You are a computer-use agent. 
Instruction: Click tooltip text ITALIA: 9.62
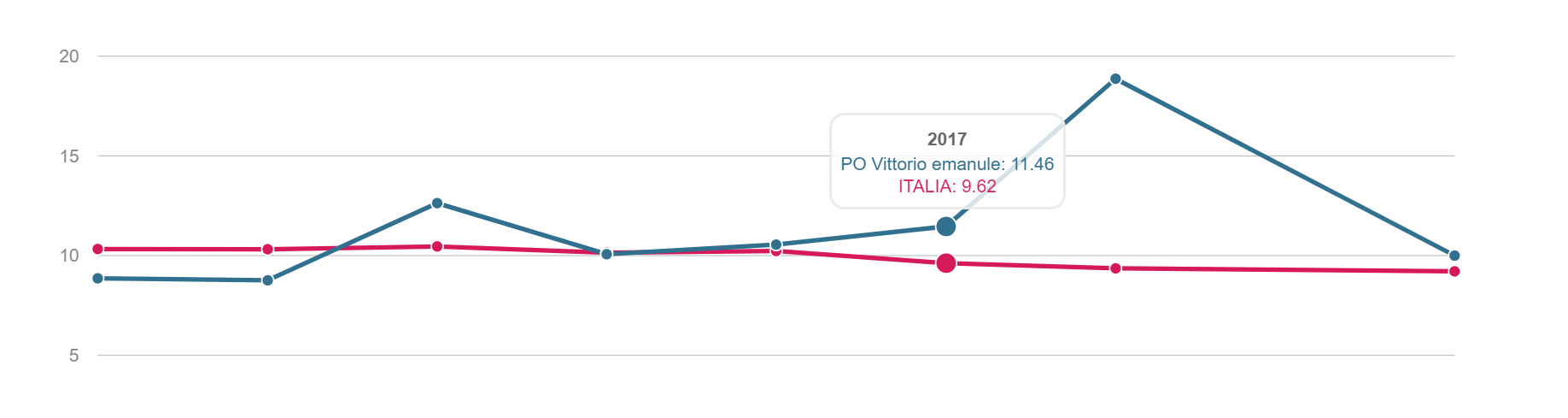pos(946,186)
